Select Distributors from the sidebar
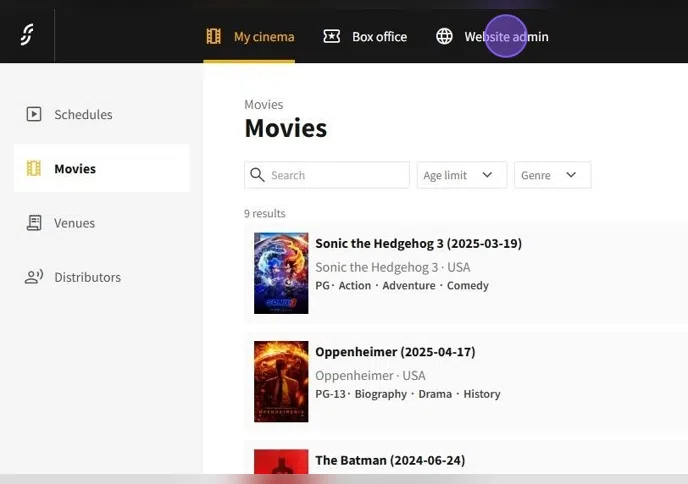Image resolution: width=688 pixels, height=484 pixels. pos(87,277)
